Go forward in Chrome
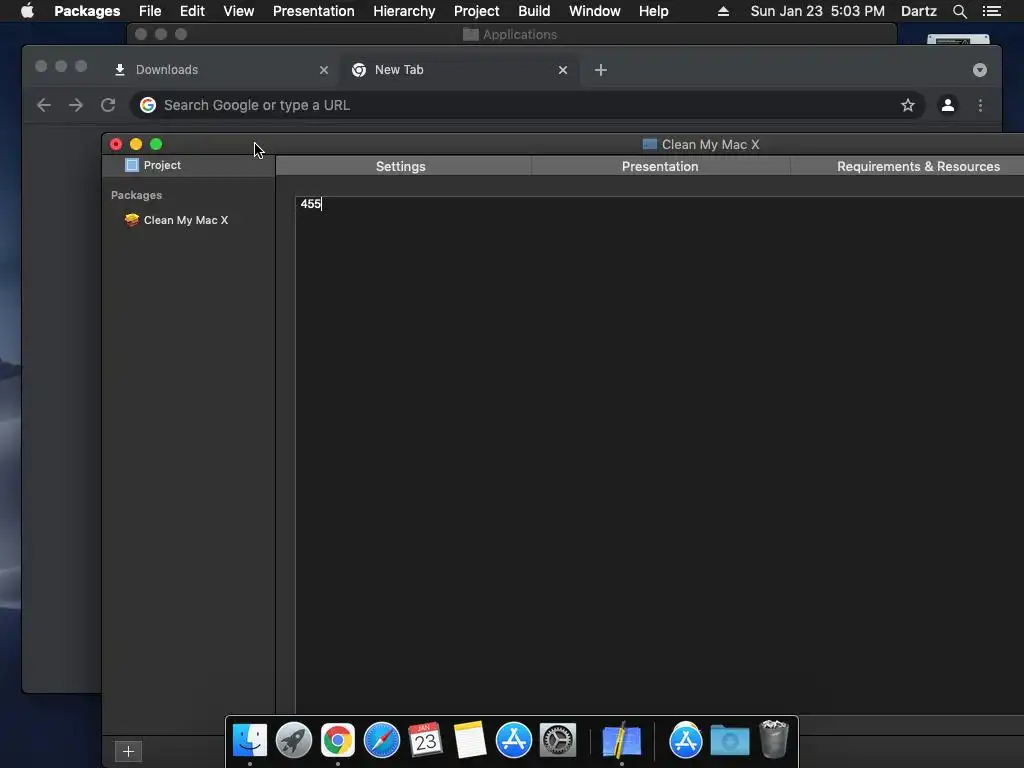The width and height of the screenshot is (1024, 768). coord(76,105)
